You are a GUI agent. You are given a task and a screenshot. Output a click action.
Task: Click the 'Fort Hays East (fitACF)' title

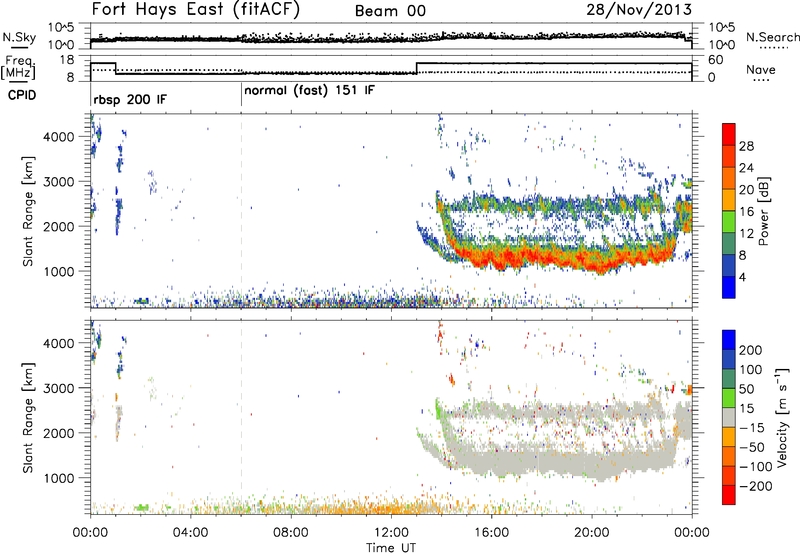196,10
